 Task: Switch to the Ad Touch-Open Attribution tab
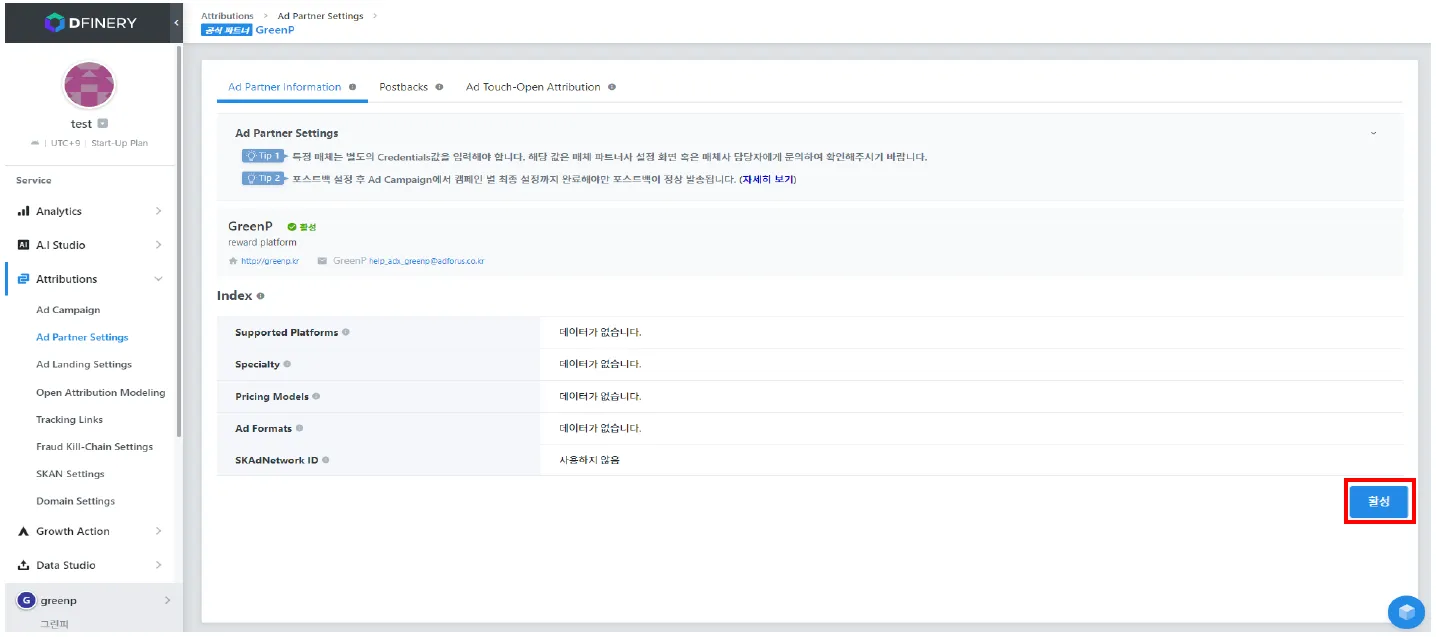(x=533, y=87)
